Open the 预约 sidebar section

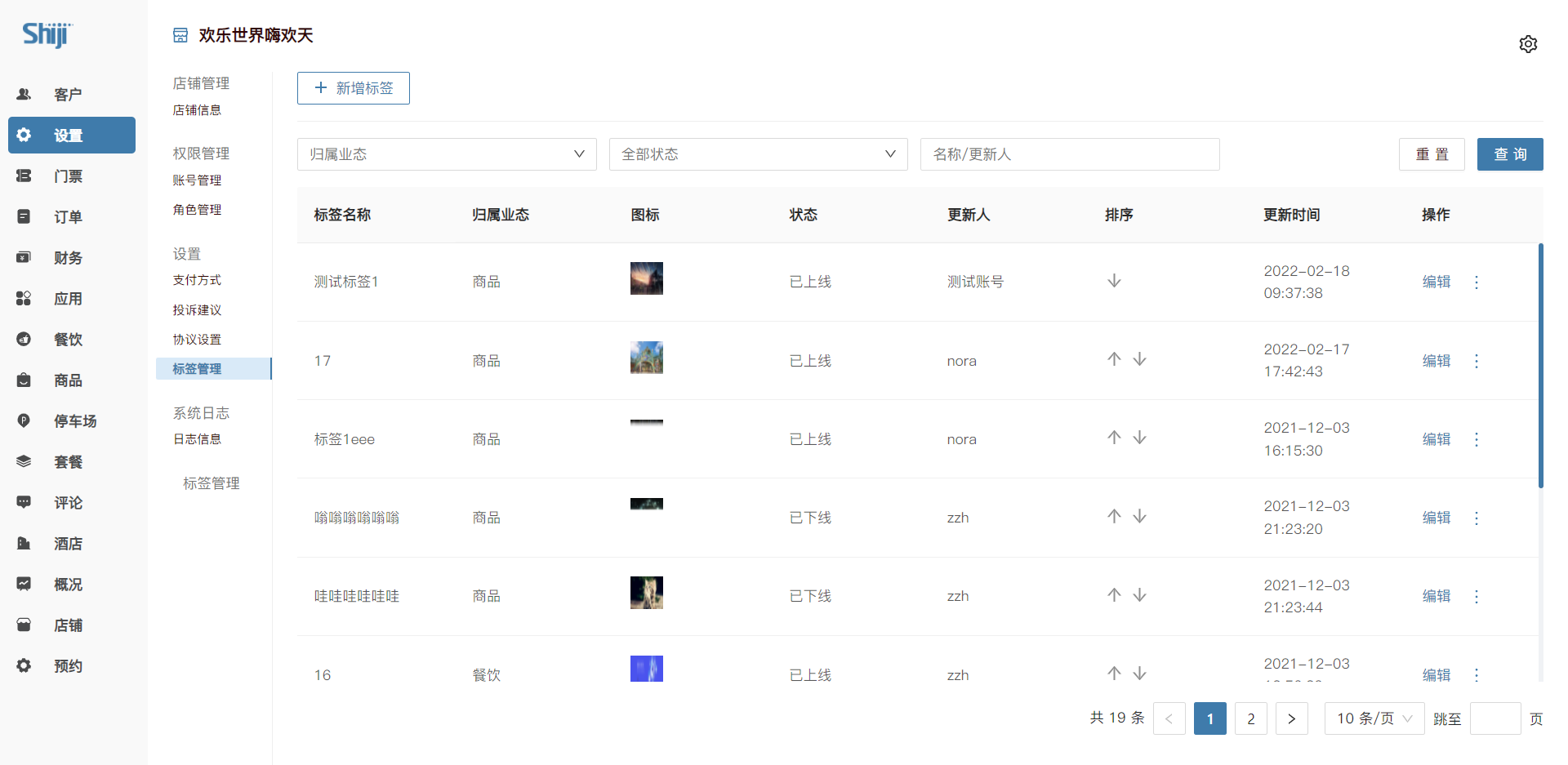[72, 666]
